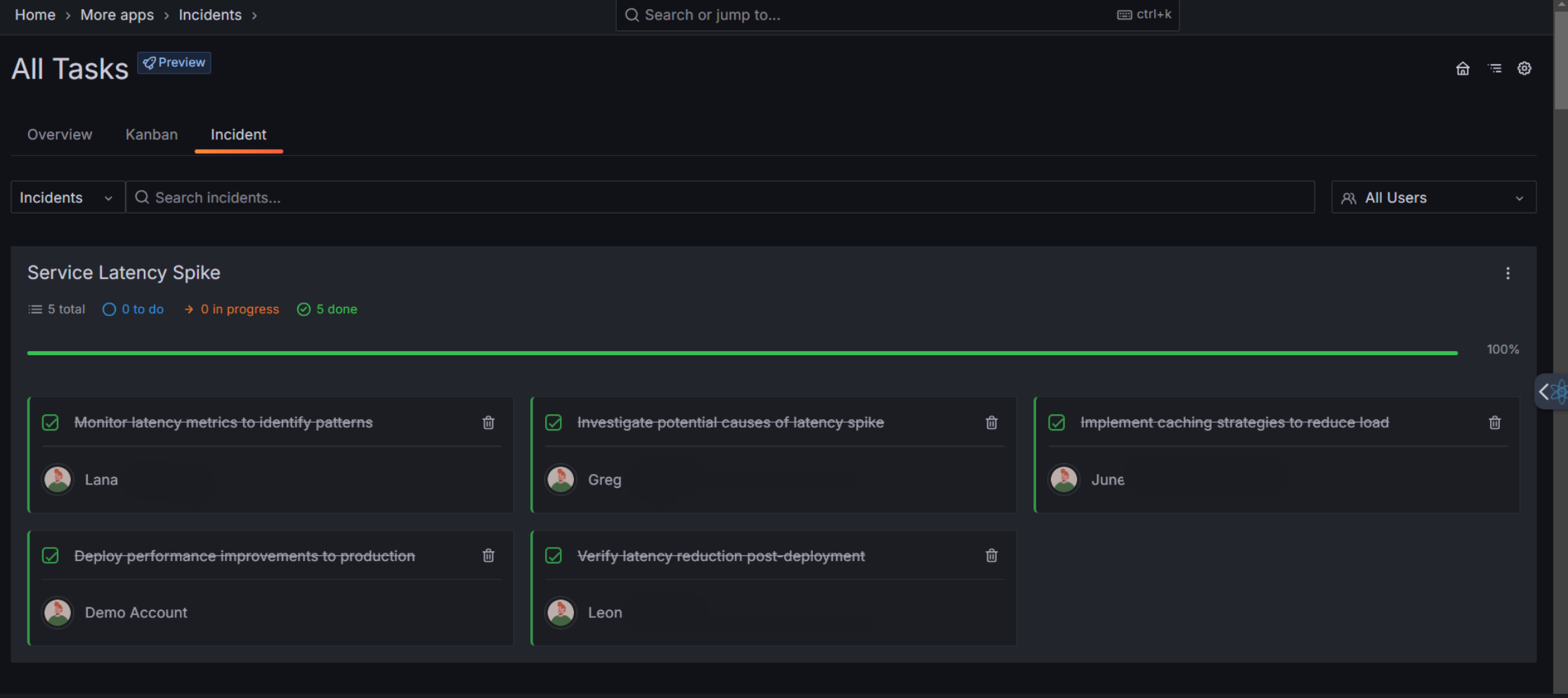Open the Incidents filter dropdown
This screenshot has height=698, width=1568.
[67, 197]
